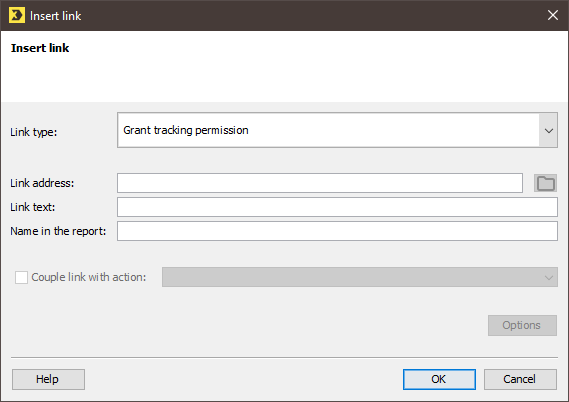Click the Name in the report label
The image size is (569, 402).
(58, 231)
